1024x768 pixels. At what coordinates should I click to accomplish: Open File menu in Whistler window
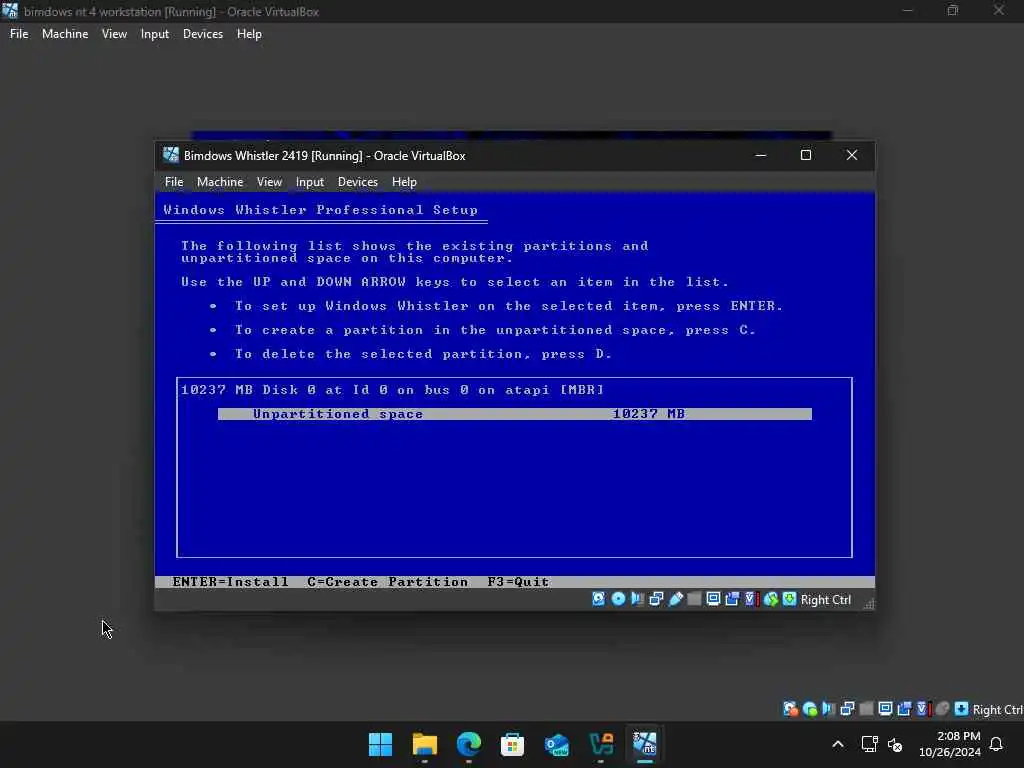pyautogui.click(x=174, y=182)
